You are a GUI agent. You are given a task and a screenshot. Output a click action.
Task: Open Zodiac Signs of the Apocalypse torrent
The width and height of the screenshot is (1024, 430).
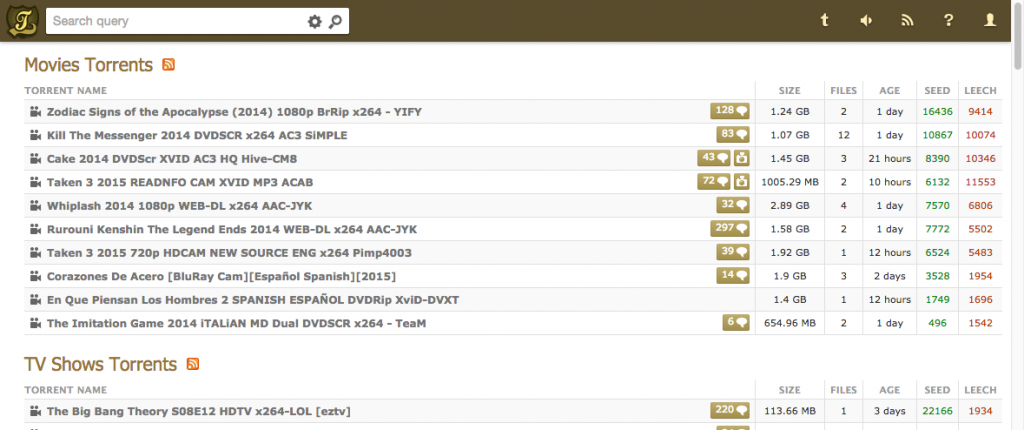pos(234,112)
